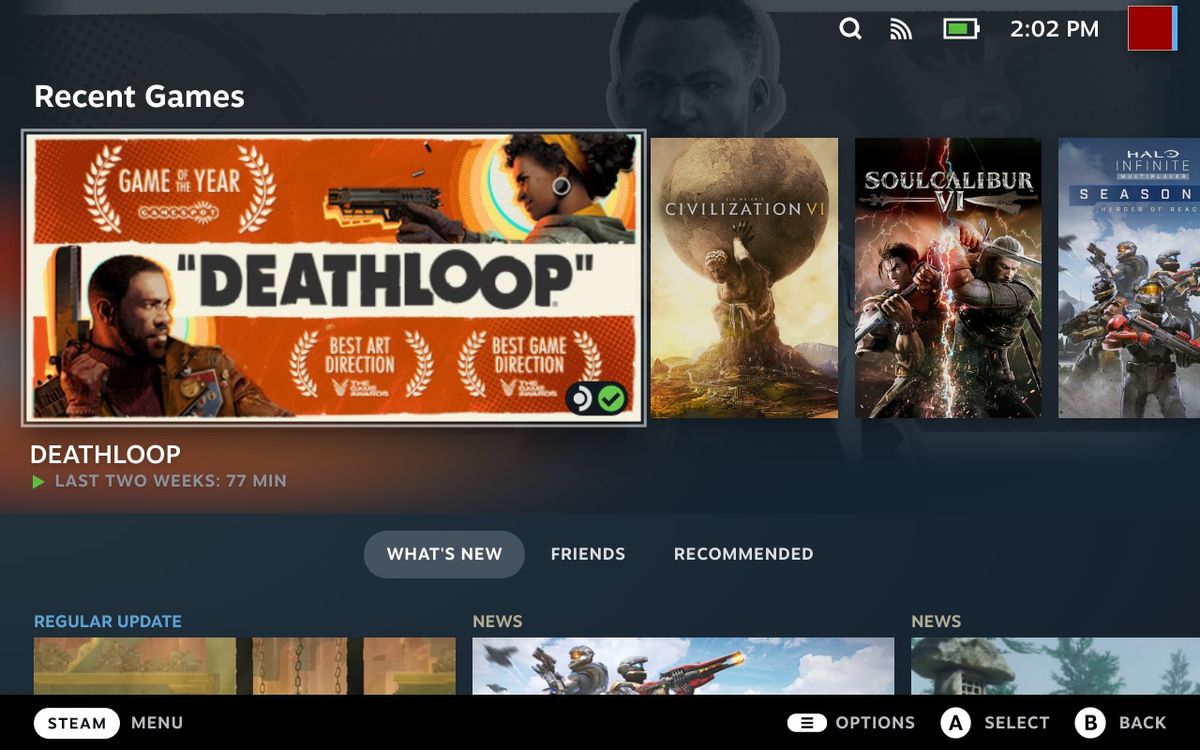
Task: Click the green play triangle under DEATHLOOP
Action: pos(39,482)
